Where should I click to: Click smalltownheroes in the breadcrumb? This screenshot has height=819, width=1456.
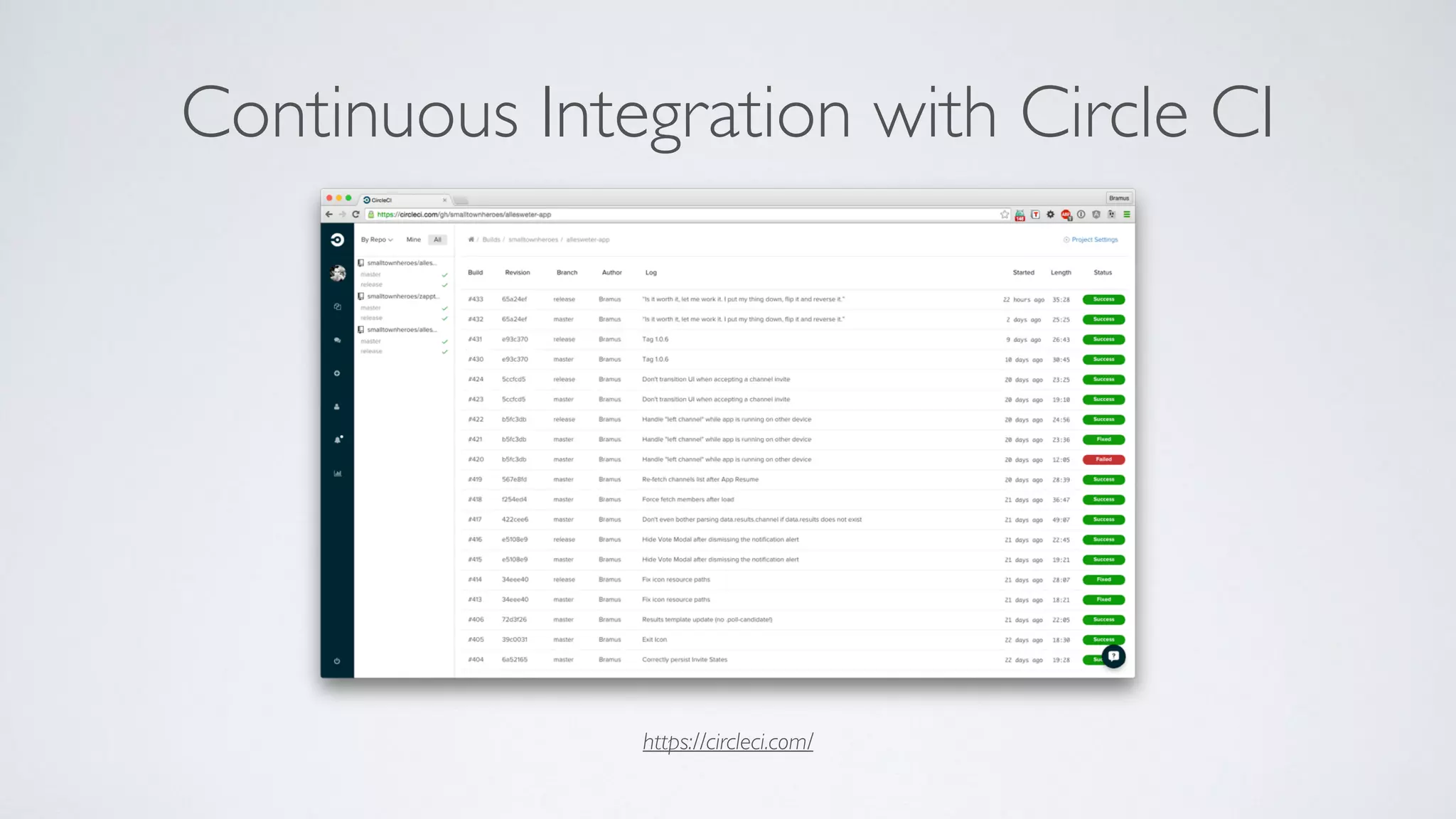click(x=533, y=240)
